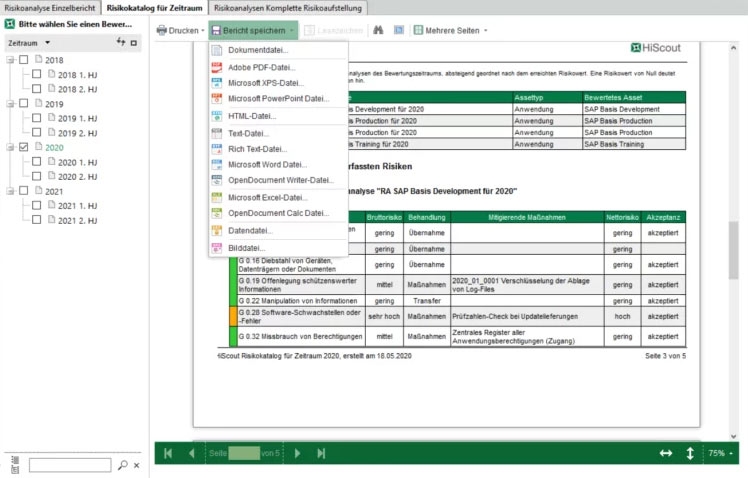Jump to last page of report
This screenshot has height=478, width=748.
tap(322, 453)
